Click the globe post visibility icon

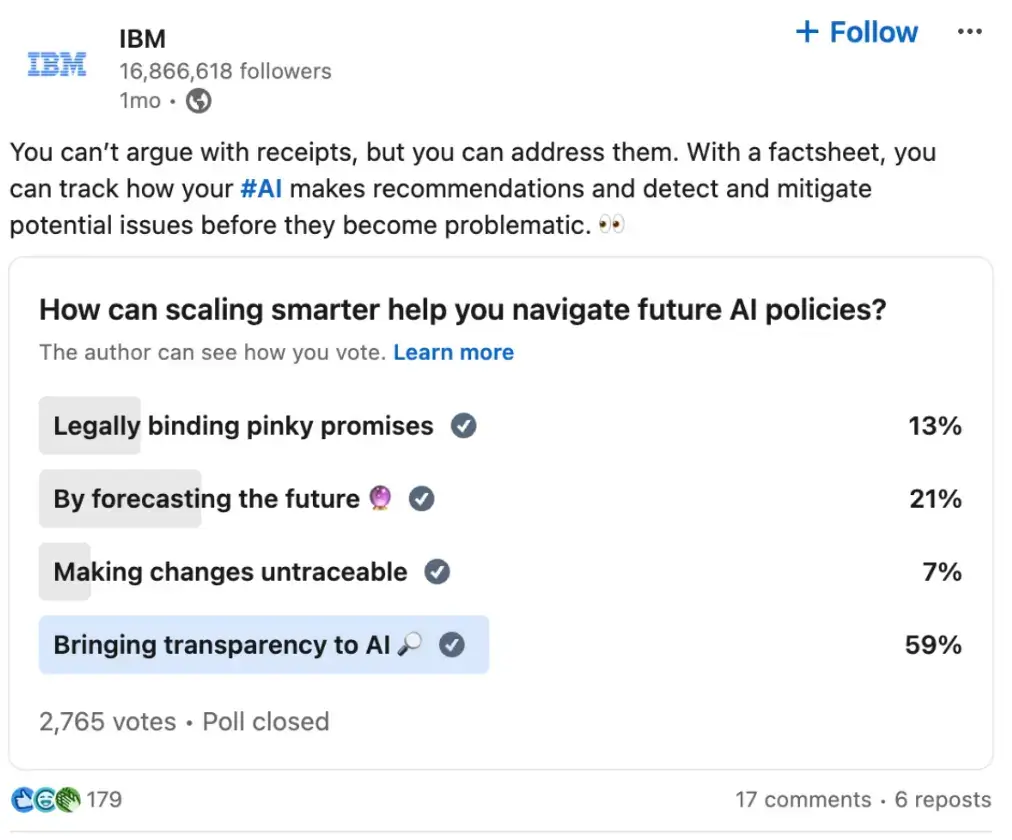click(197, 101)
